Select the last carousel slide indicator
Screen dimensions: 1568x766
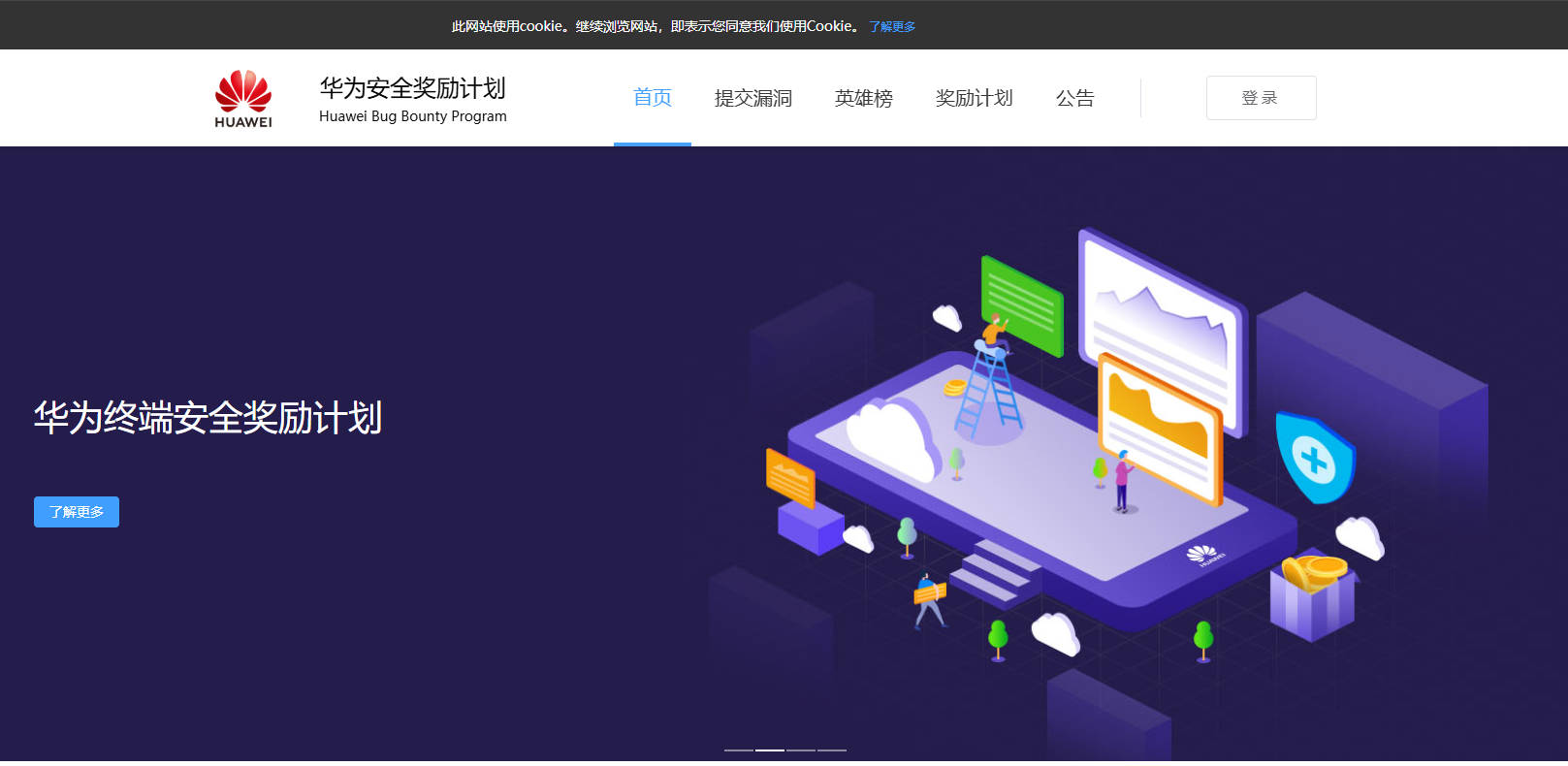[832, 750]
